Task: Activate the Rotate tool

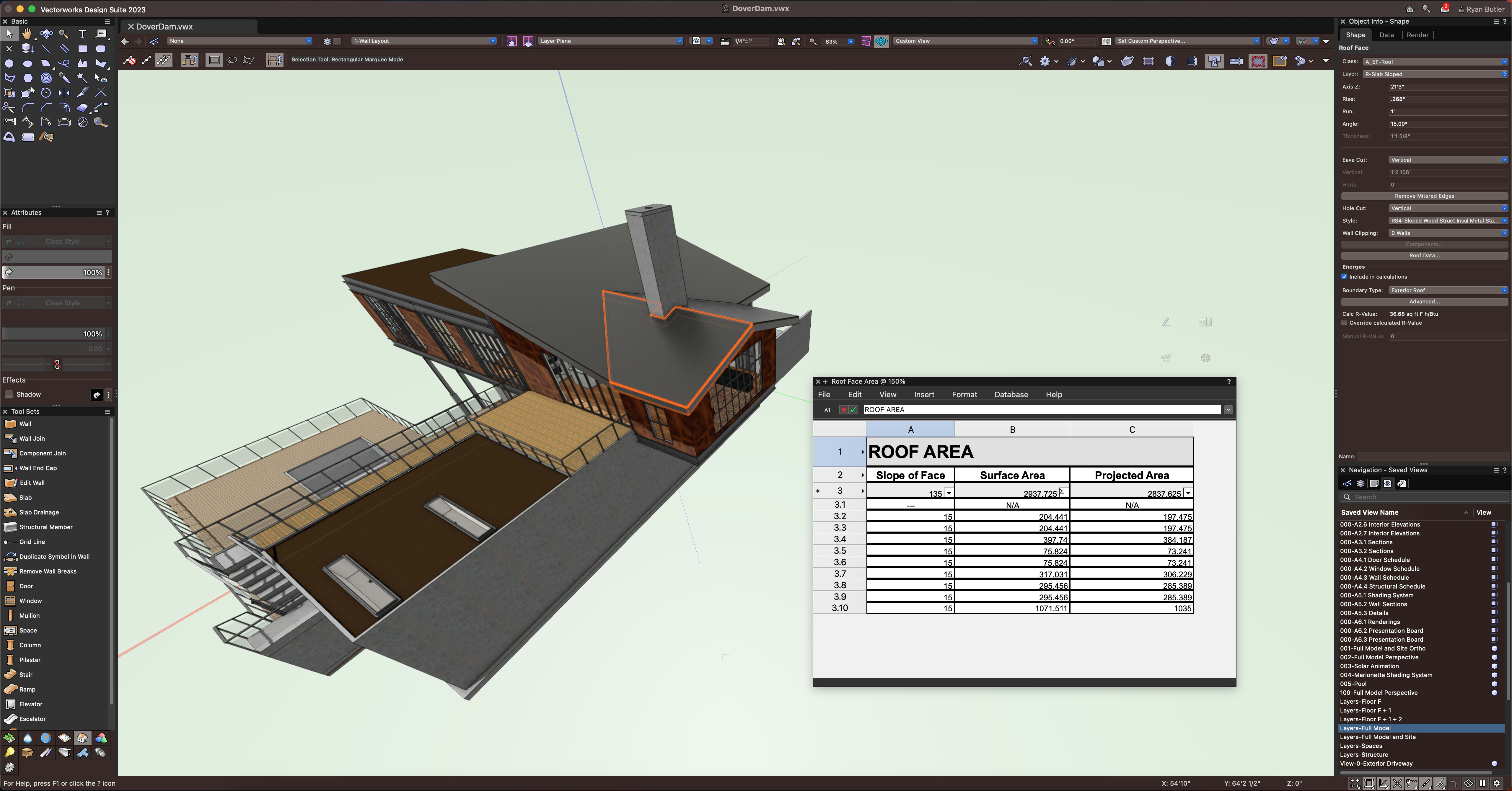Action: tap(46, 93)
